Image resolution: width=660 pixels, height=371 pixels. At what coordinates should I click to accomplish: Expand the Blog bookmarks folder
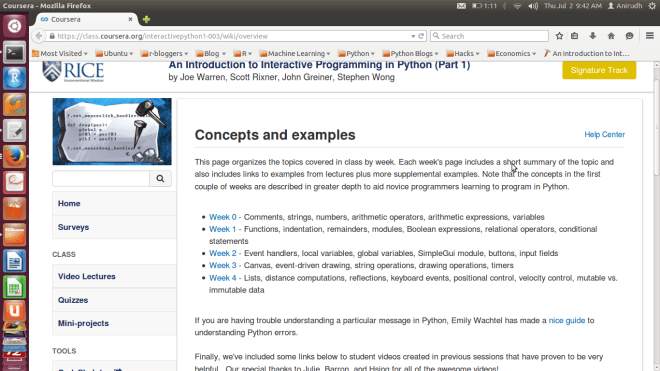211,53
